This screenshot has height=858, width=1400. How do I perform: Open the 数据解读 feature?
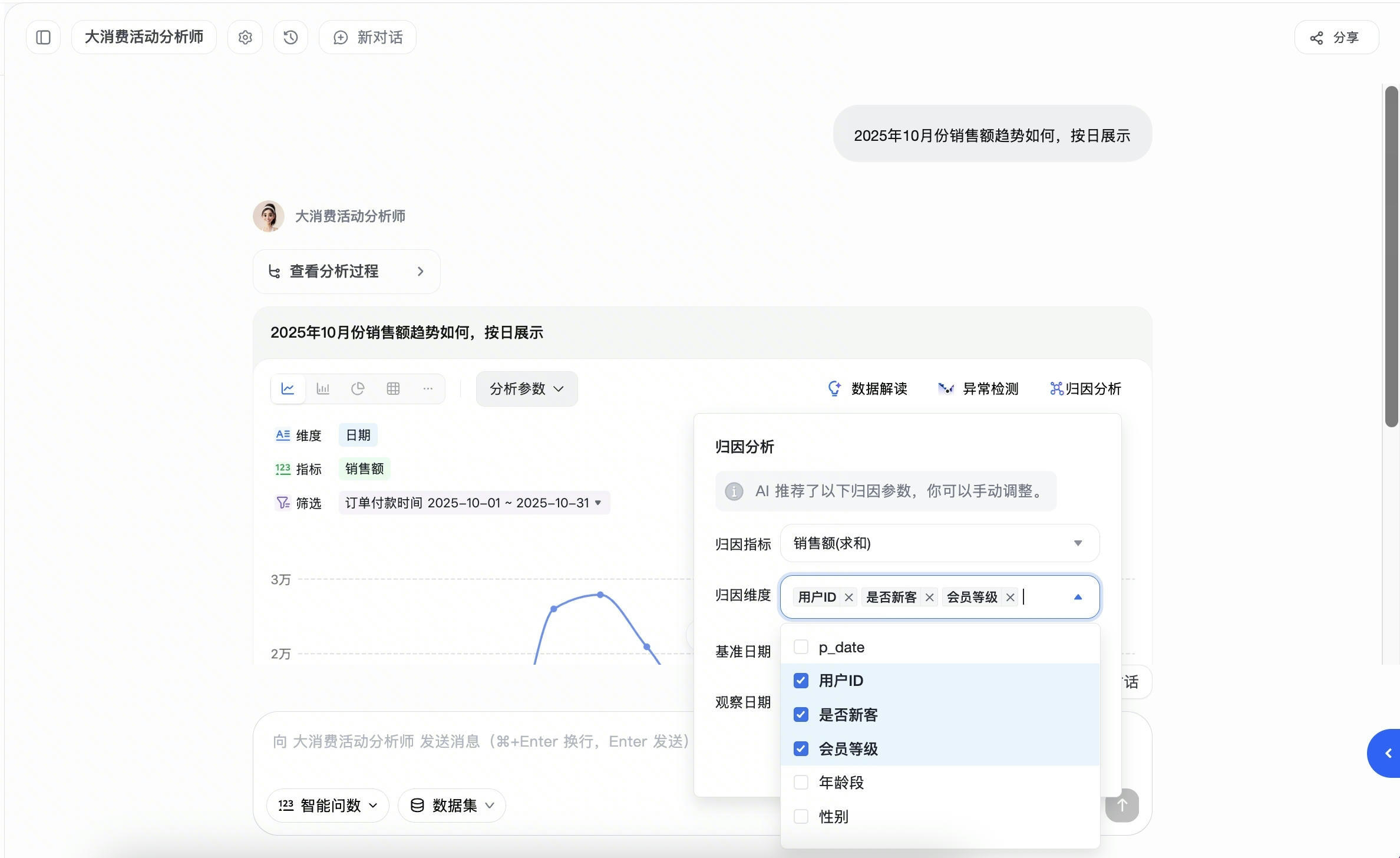[867, 389]
